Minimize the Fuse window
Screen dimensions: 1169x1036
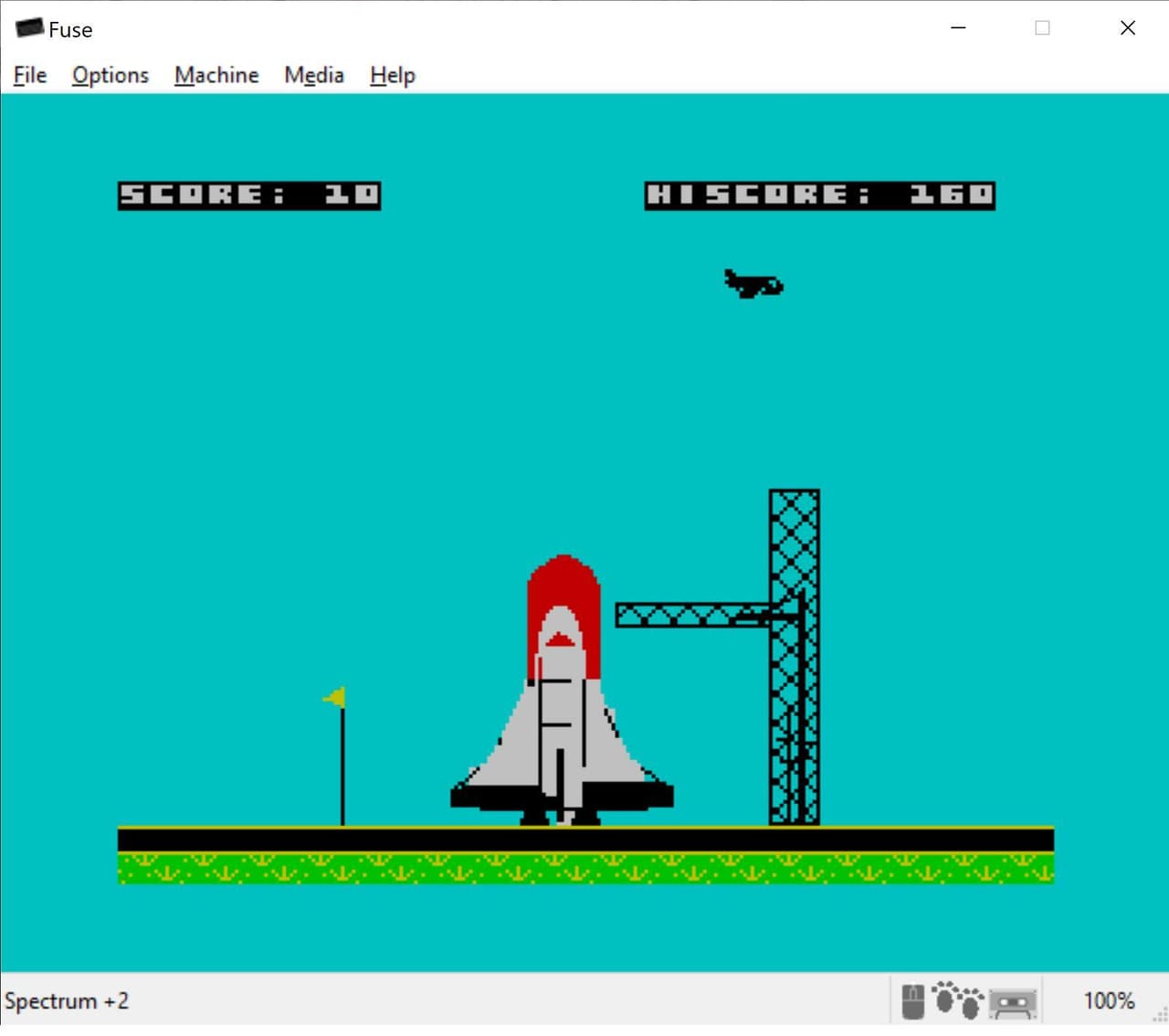click(x=958, y=28)
